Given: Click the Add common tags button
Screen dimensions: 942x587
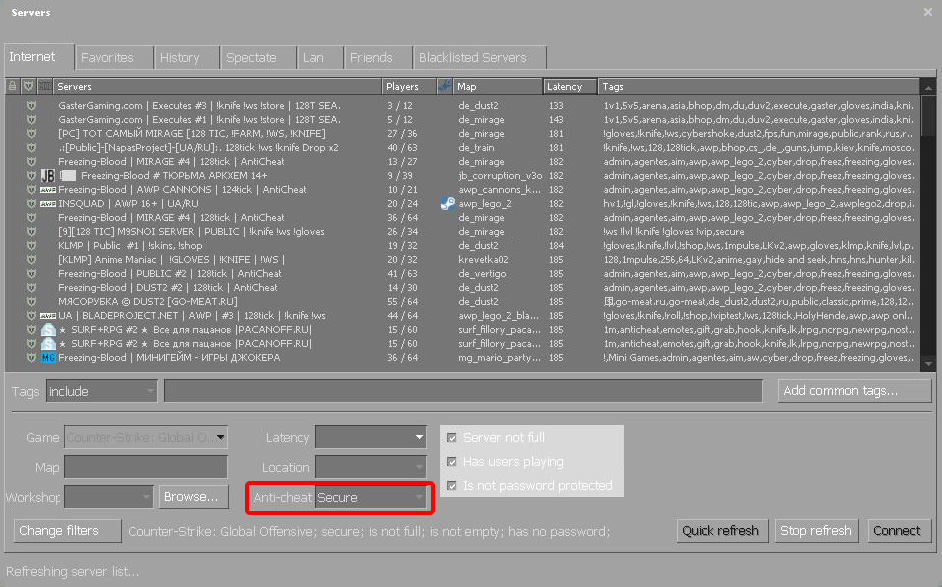Looking at the screenshot, I should pos(854,391).
